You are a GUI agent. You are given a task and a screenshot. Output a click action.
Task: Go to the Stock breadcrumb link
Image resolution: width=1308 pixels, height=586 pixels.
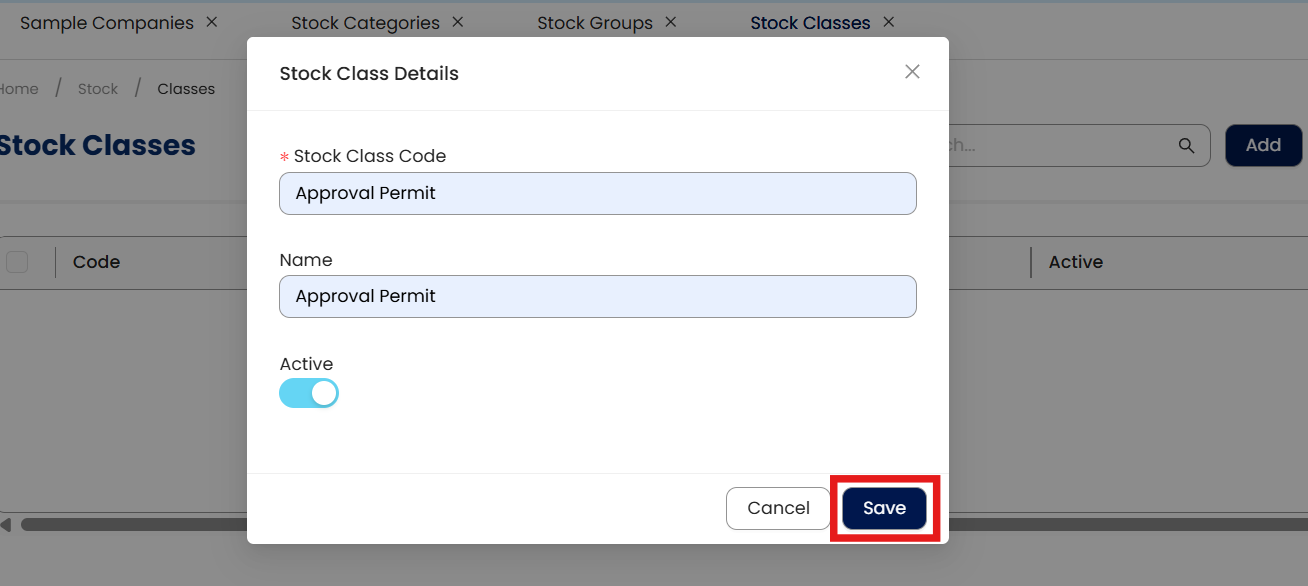click(98, 89)
